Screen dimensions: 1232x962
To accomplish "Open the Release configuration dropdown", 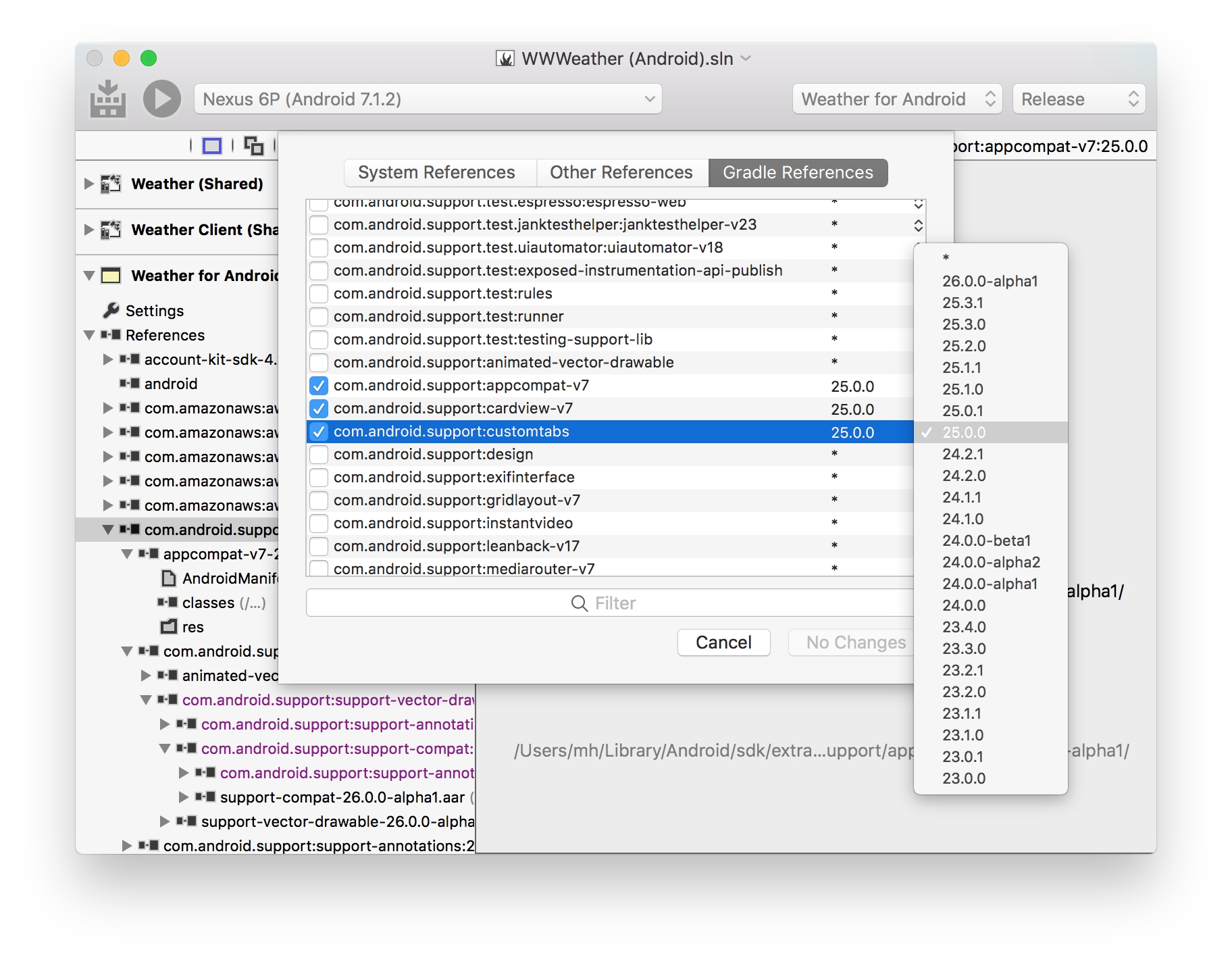I will [1078, 99].
